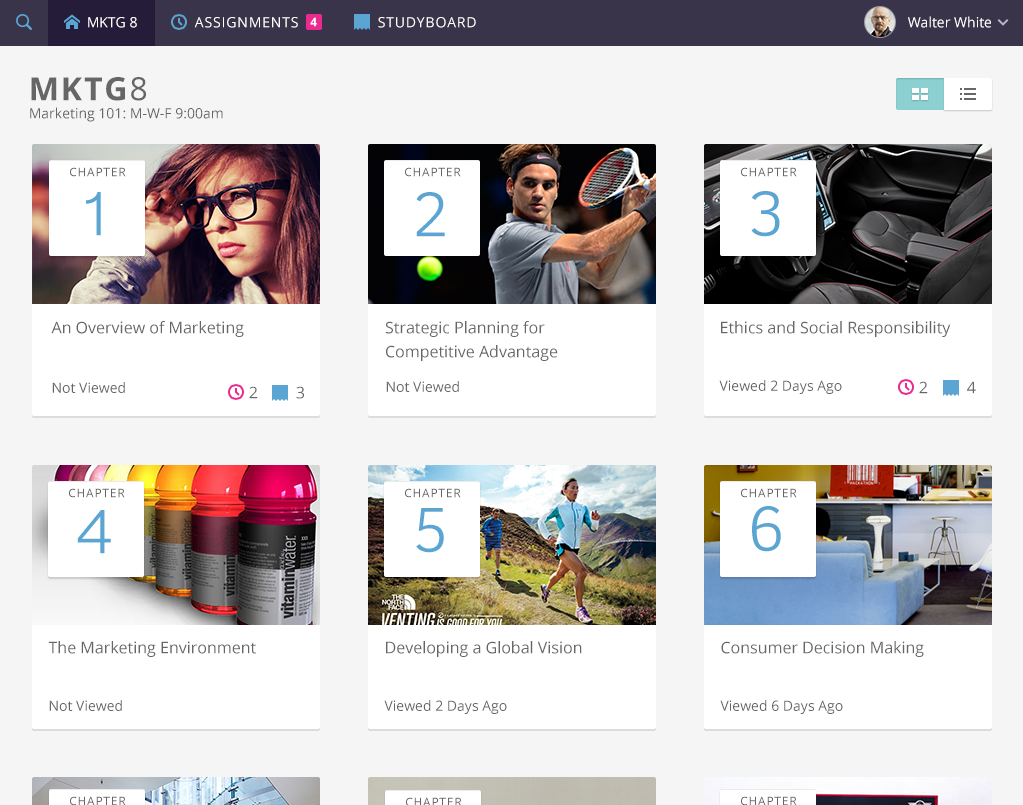Click the home icon beside MKTG 8
Image resolution: width=1023 pixels, height=805 pixels.
72,22
